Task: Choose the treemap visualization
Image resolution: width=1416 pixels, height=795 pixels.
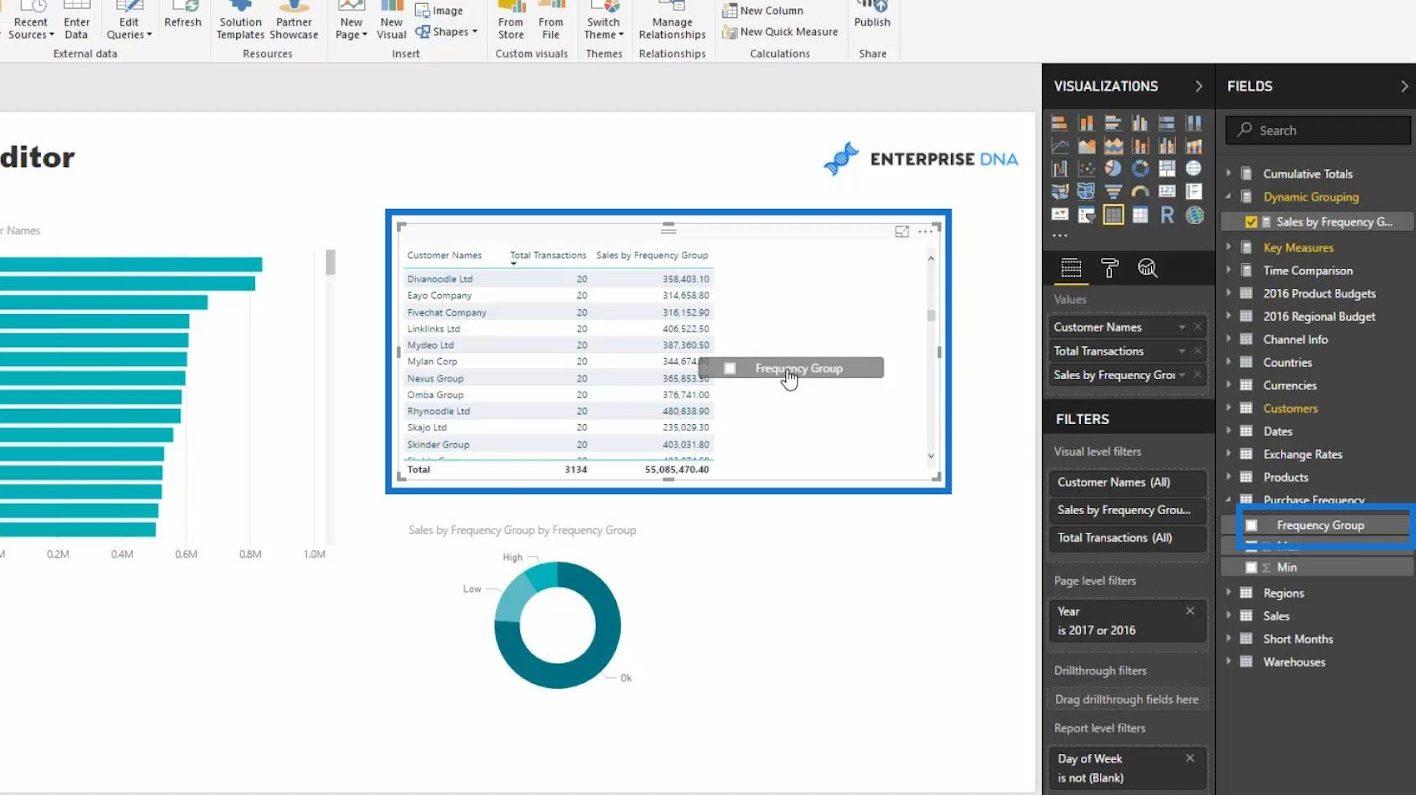Action: click(1167, 168)
